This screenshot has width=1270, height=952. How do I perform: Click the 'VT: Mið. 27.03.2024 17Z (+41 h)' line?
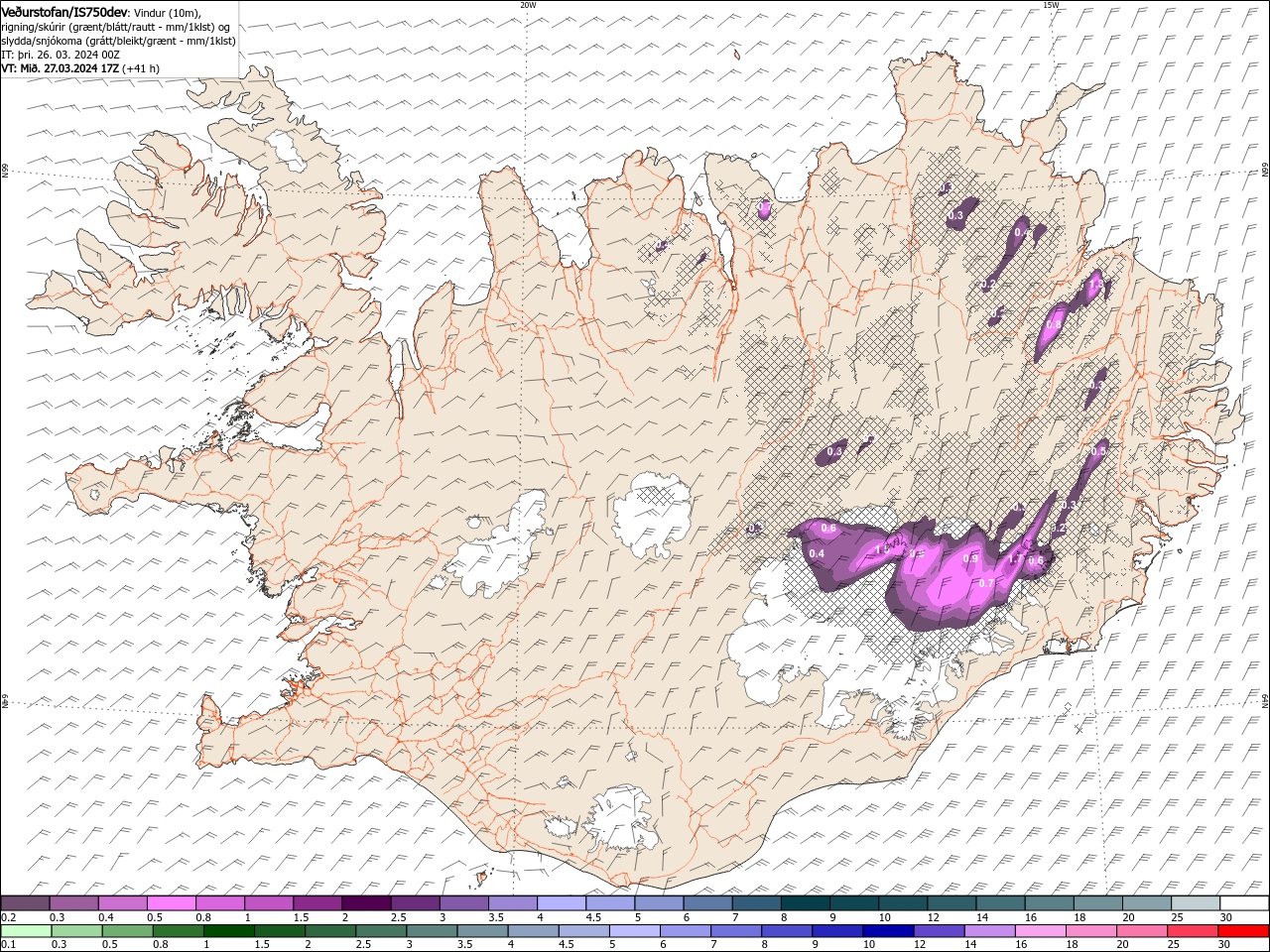pyautogui.click(x=80, y=68)
